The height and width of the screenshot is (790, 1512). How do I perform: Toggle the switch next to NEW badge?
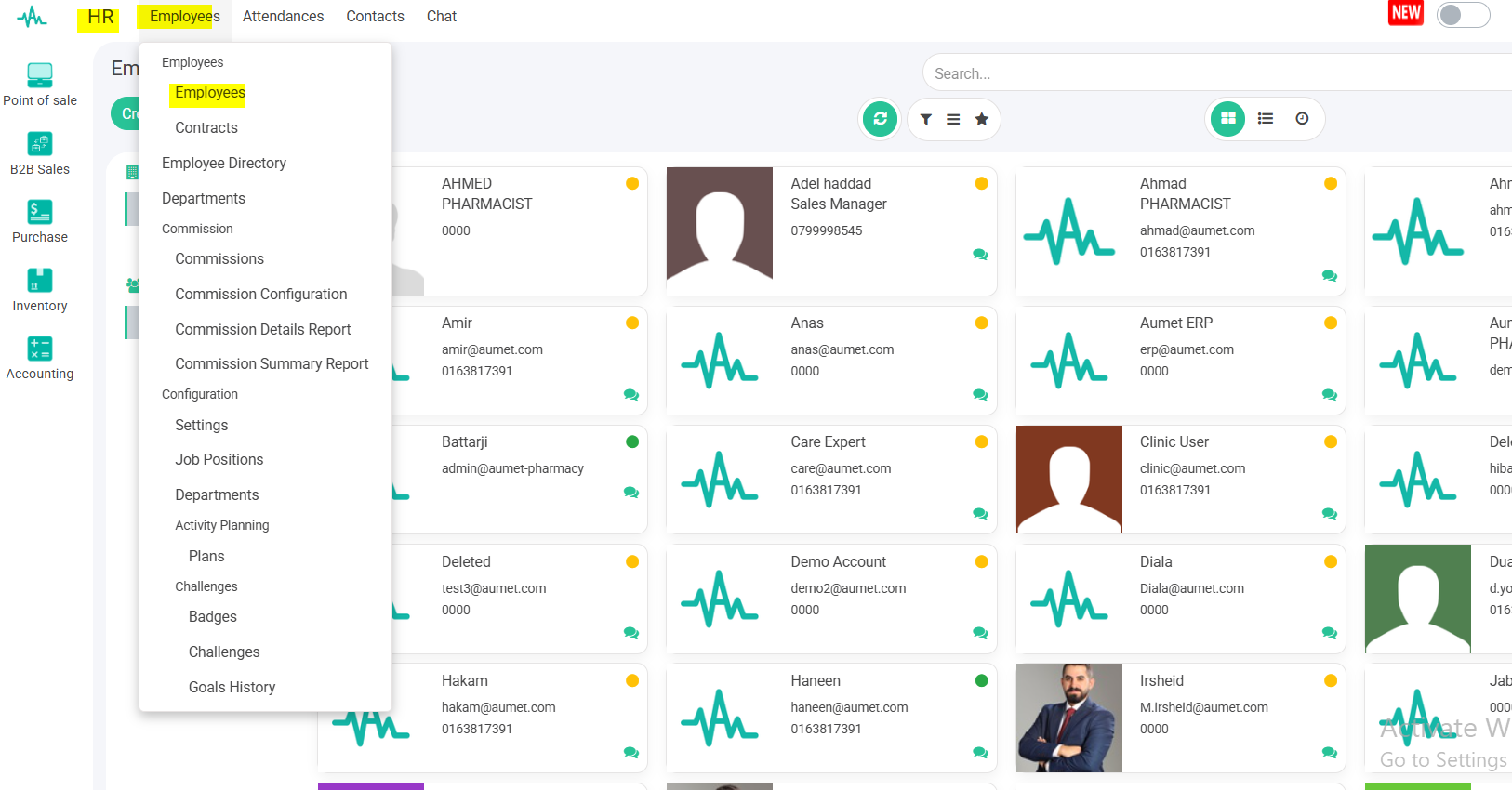point(1463,15)
